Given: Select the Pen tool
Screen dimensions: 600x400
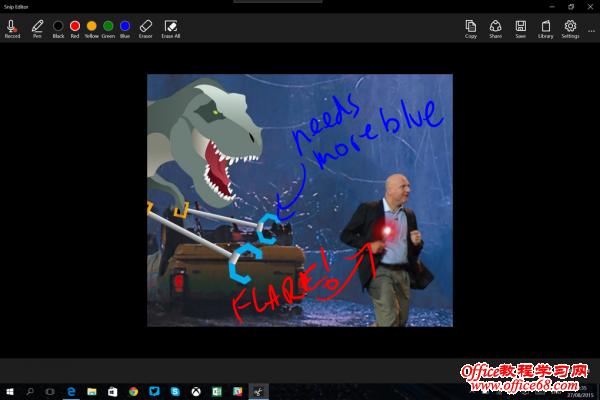Looking at the screenshot, I should [37, 26].
